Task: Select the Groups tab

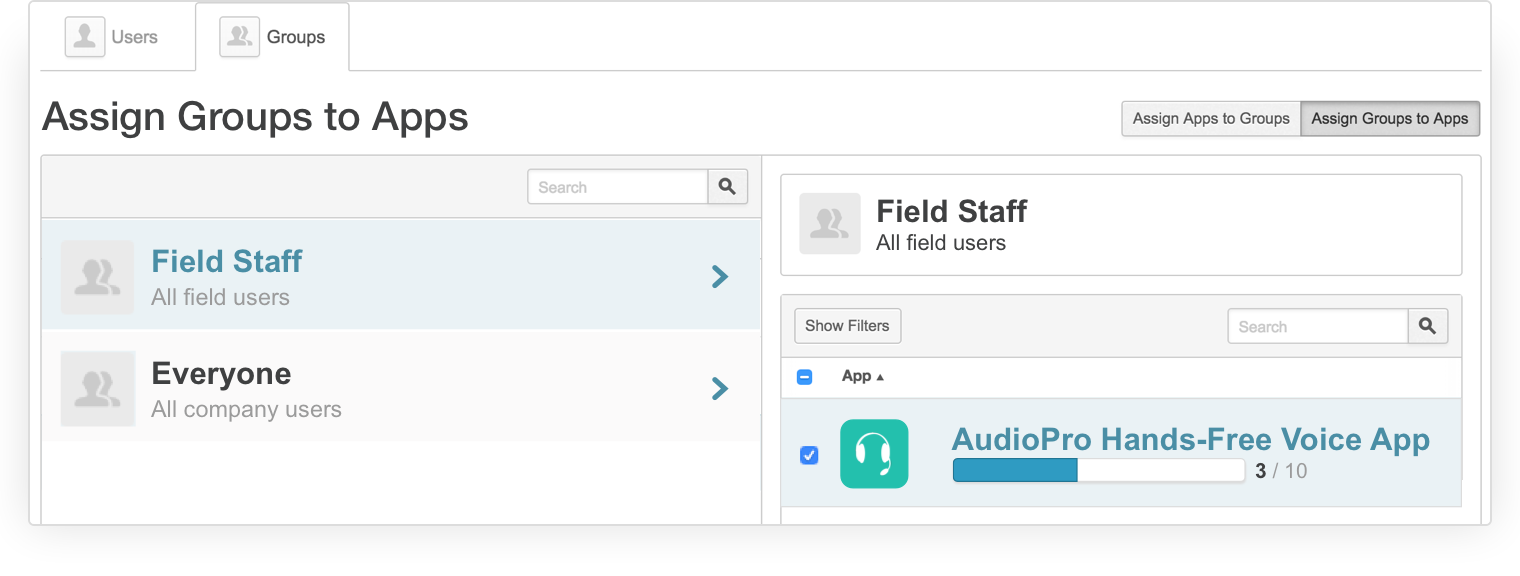Action: [272, 37]
